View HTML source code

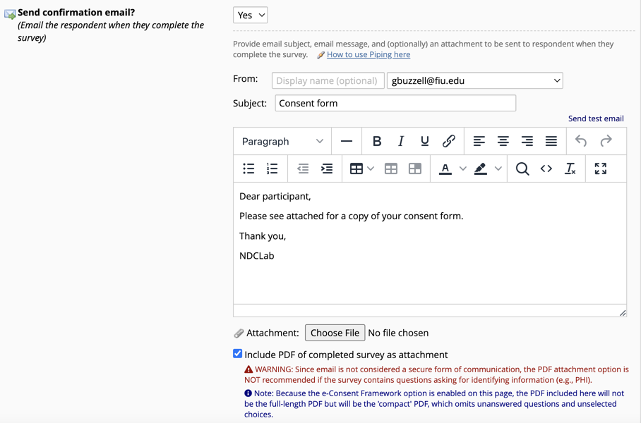pos(546,169)
